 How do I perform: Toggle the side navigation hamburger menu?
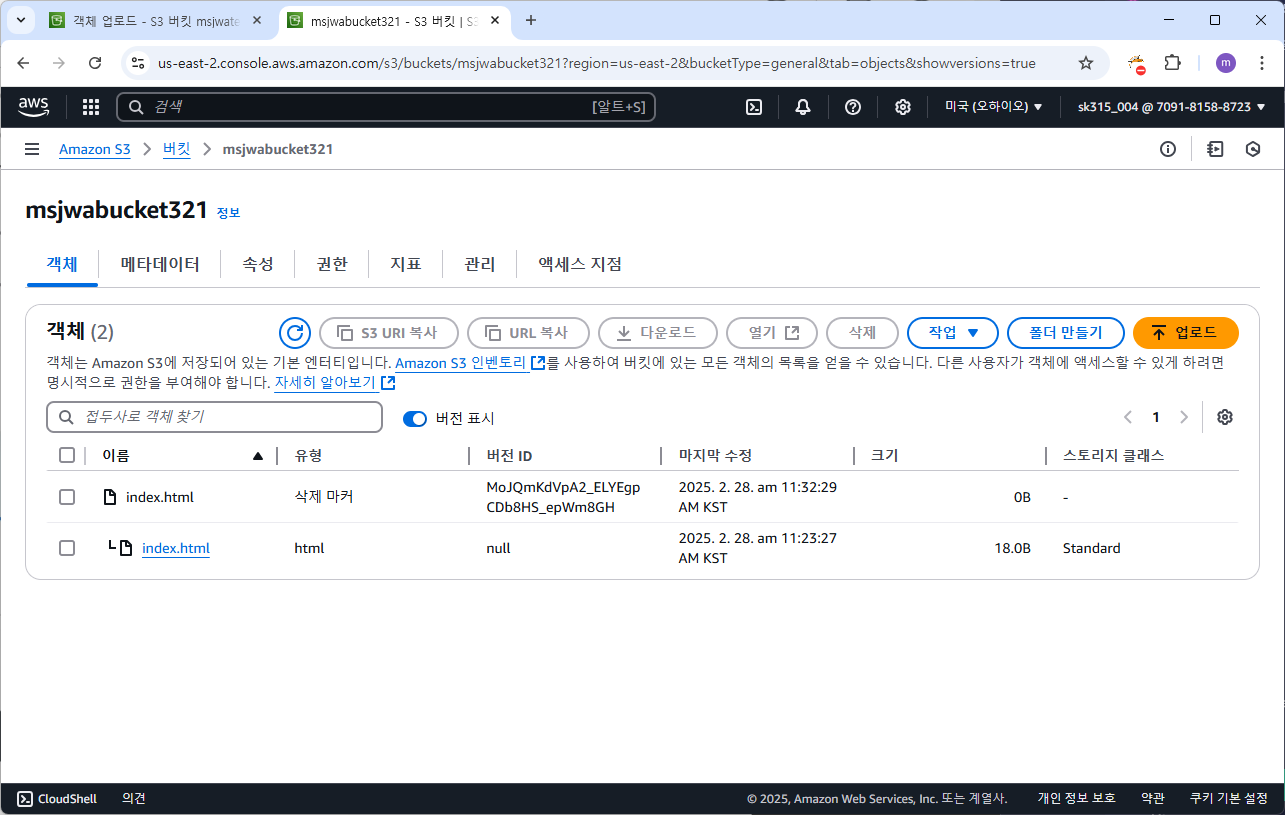pyautogui.click(x=32, y=149)
